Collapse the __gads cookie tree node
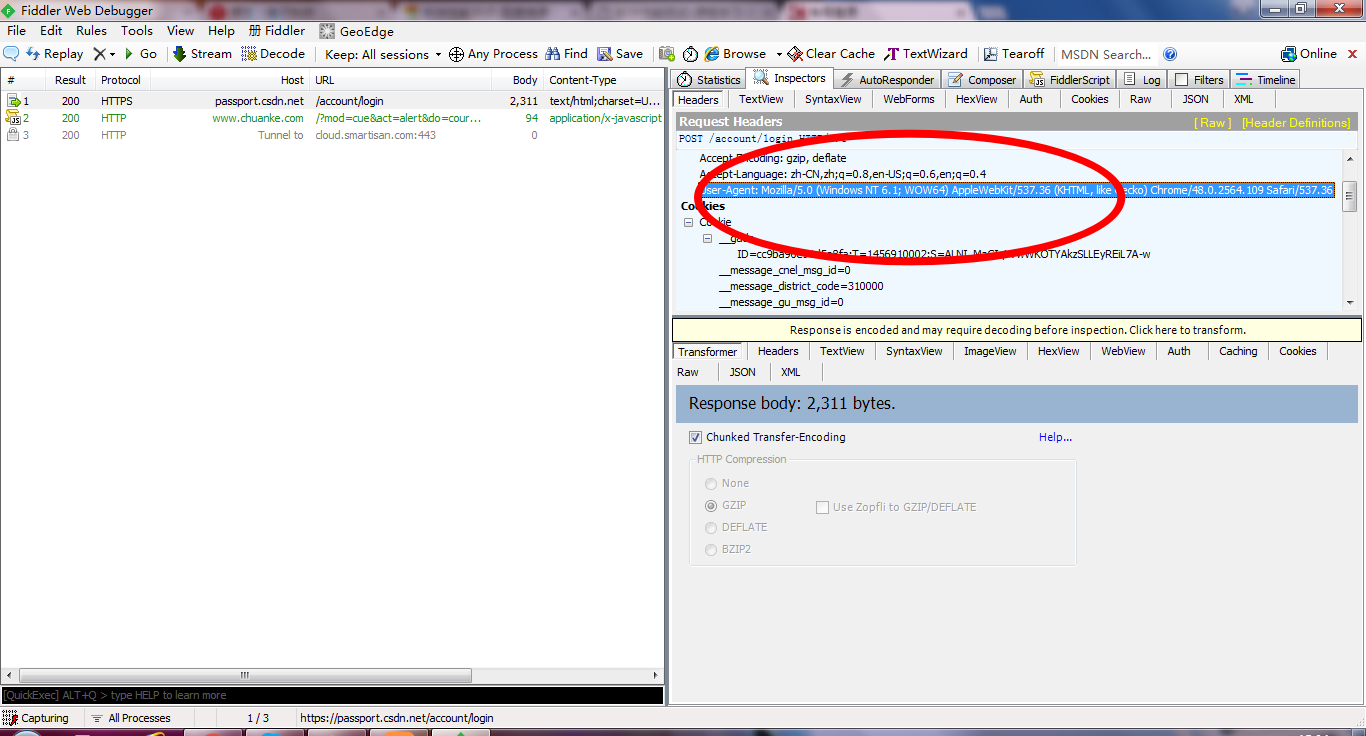 (x=707, y=238)
